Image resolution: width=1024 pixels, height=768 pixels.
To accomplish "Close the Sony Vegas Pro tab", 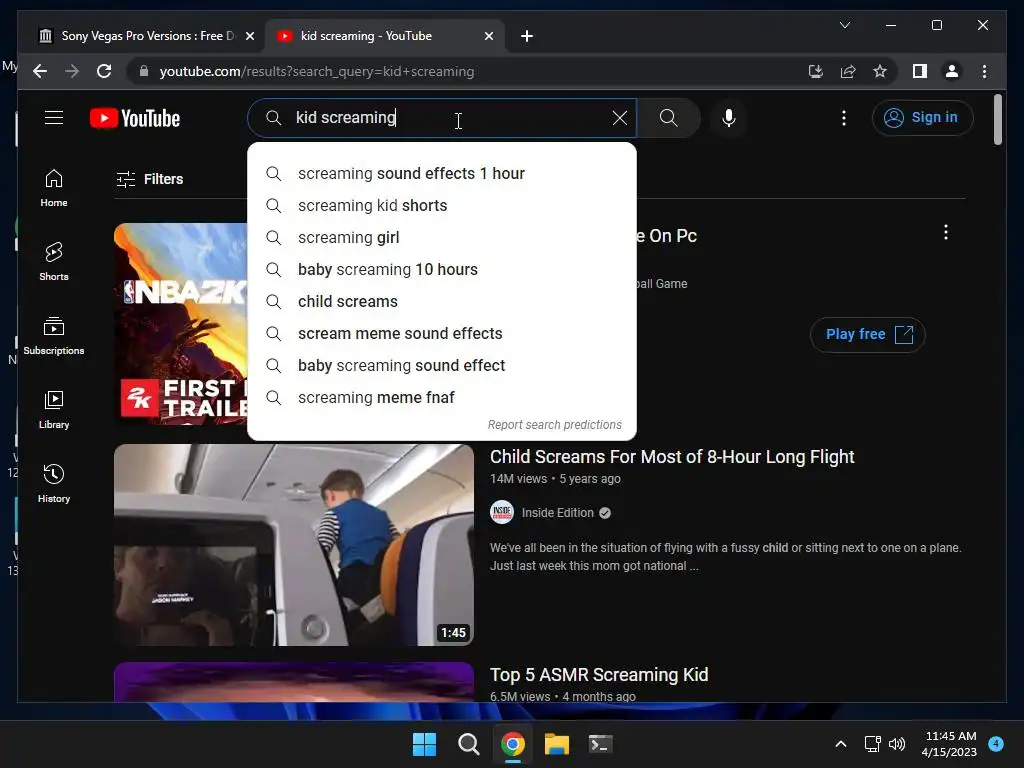I will [x=249, y=36].
